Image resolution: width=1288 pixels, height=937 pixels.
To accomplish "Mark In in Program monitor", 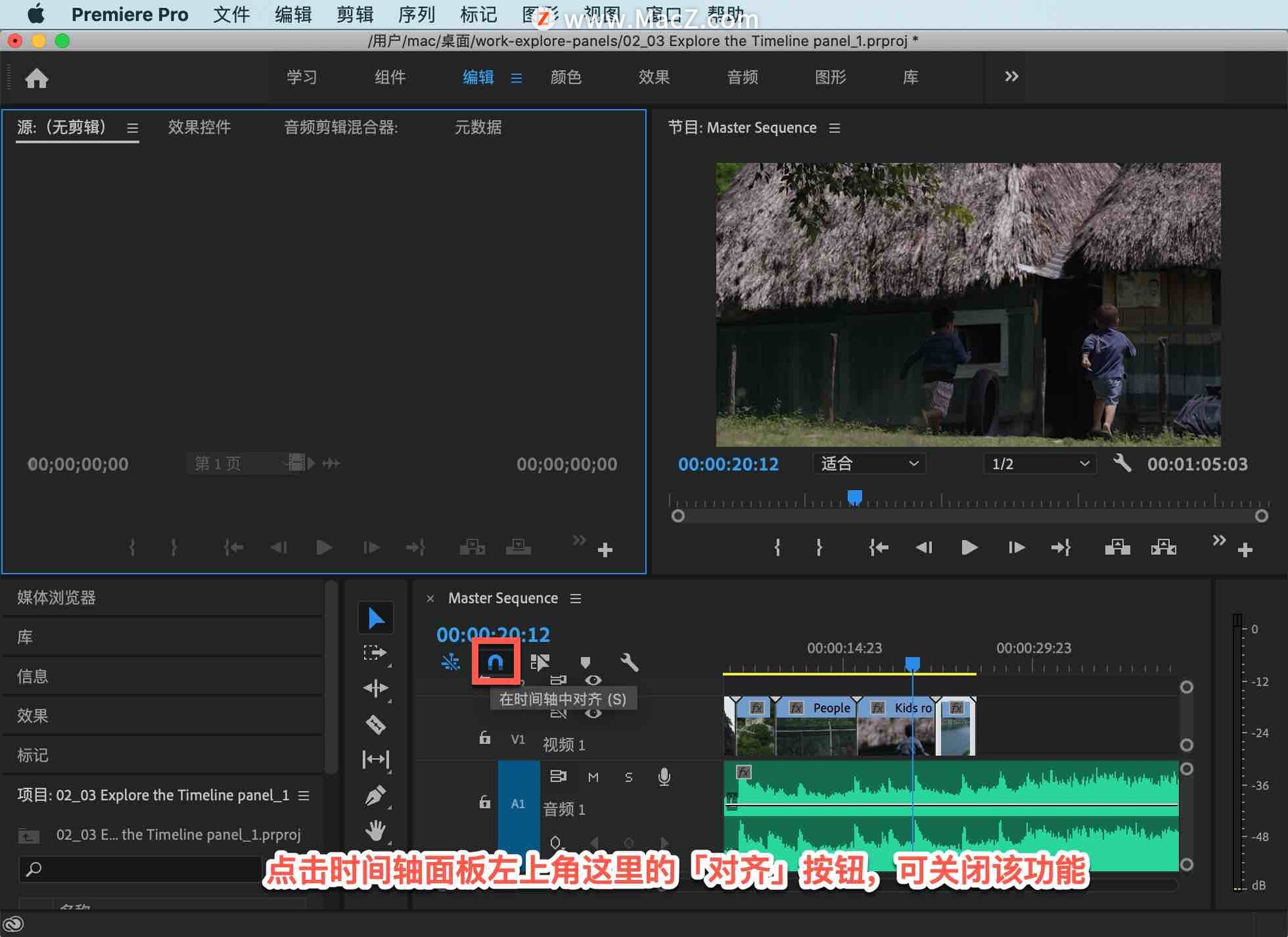I will pos(777,548).
